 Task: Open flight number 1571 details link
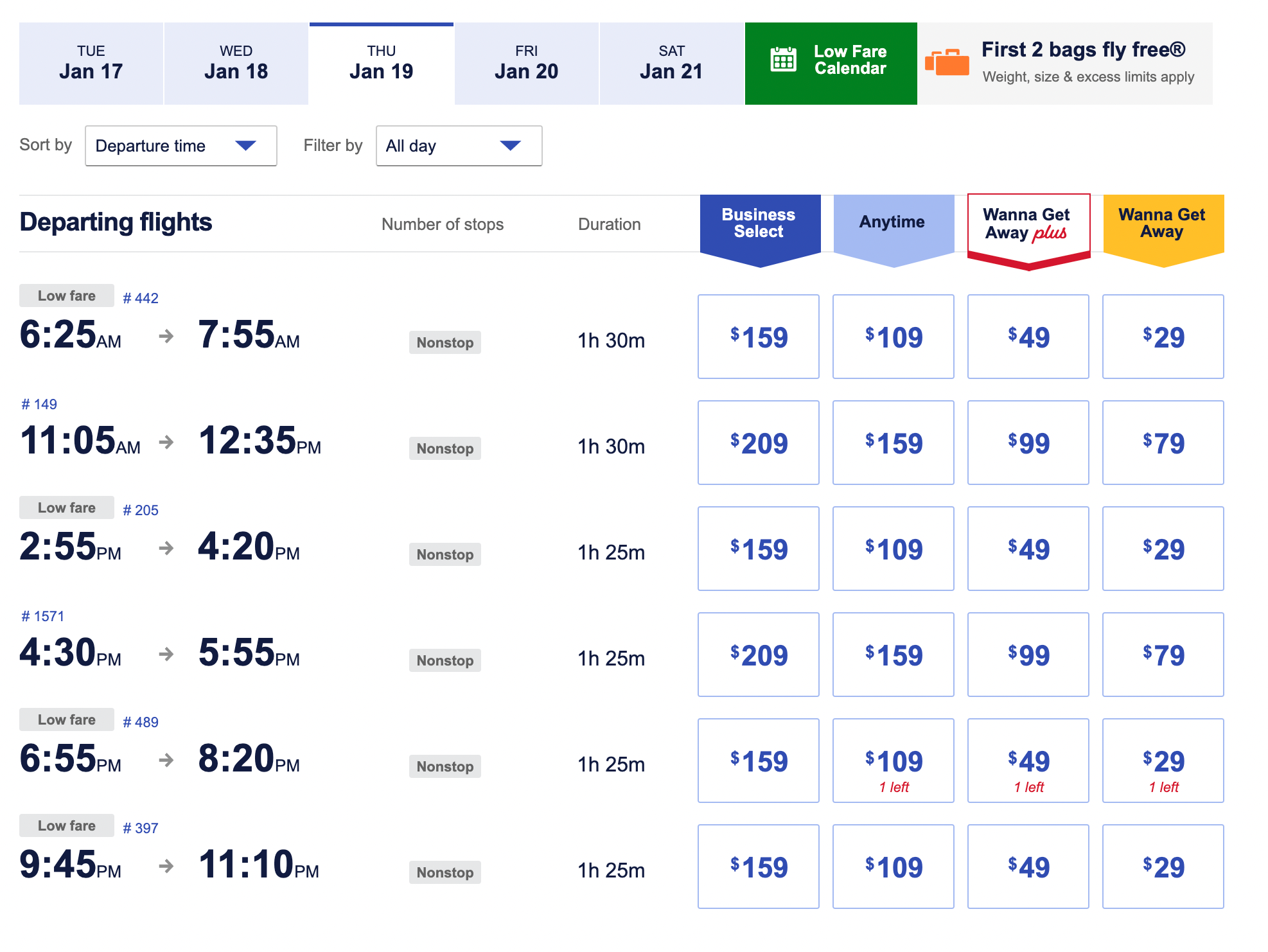click(x=43, y=616)
